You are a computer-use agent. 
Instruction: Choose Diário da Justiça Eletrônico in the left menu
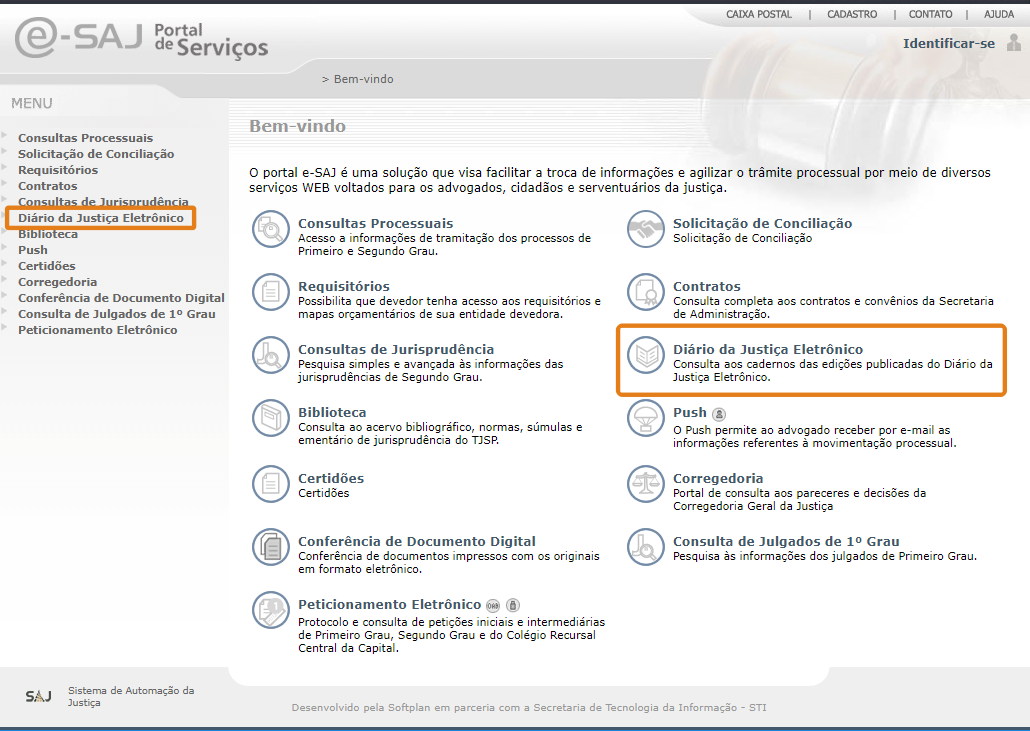point(101,218)
